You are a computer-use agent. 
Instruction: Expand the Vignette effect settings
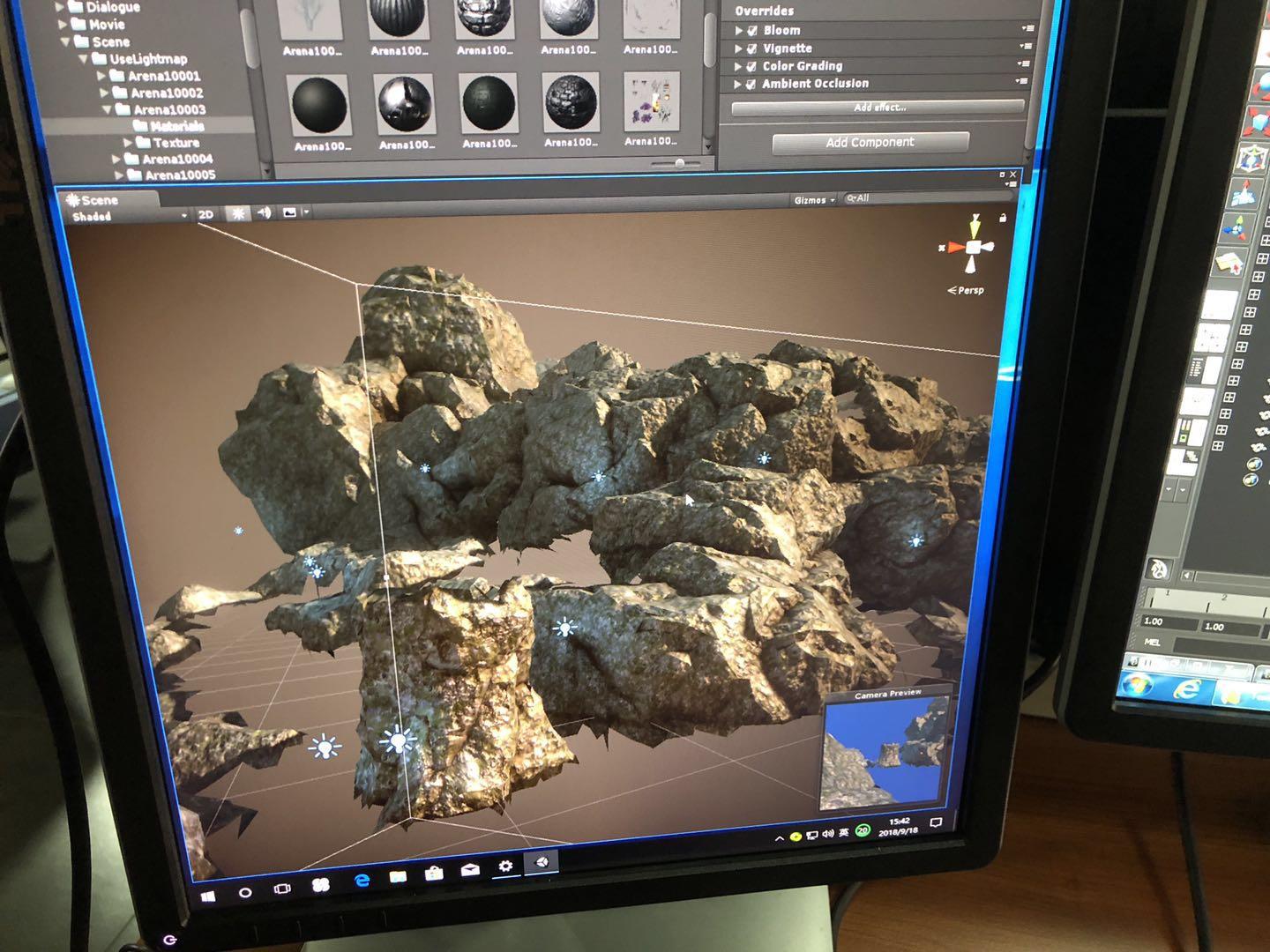[739, 48]
